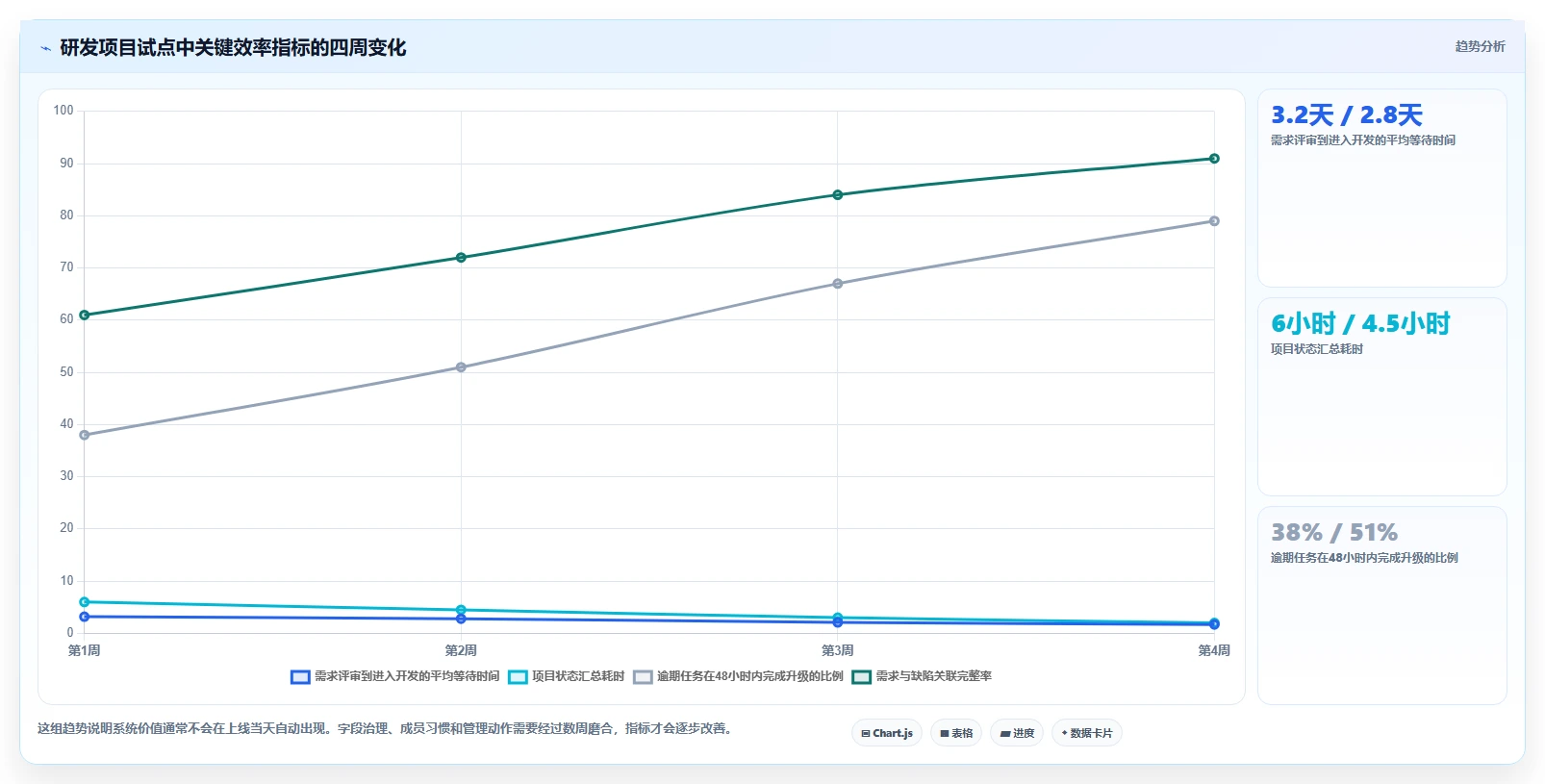The image size is (1545, 784).
Task: Click x-axis label 第4周
Action: tap(1214, 651)
